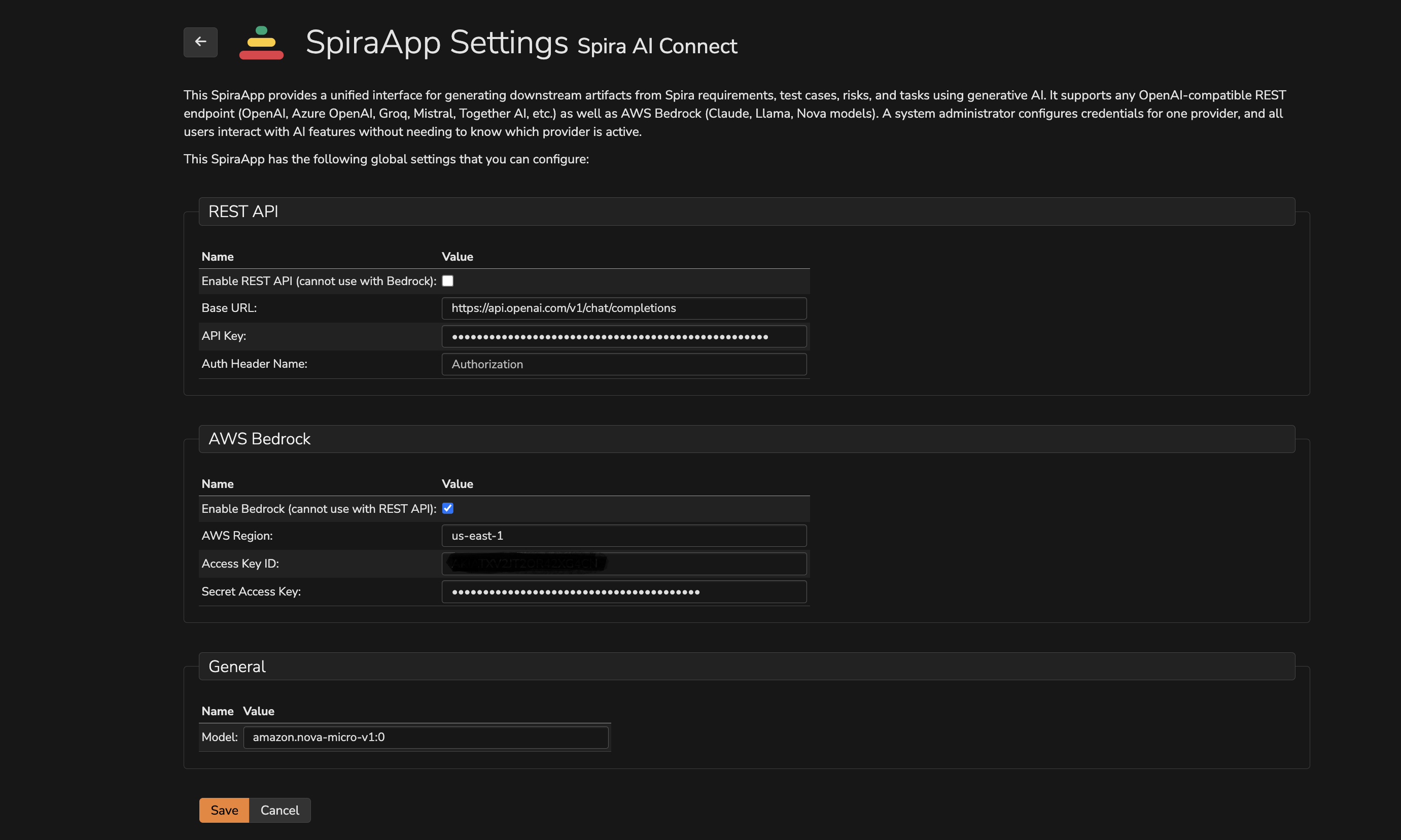1401x840 pixels.
Task: Click the Spira AI Connect subtitle
Action: coord(657,46)
